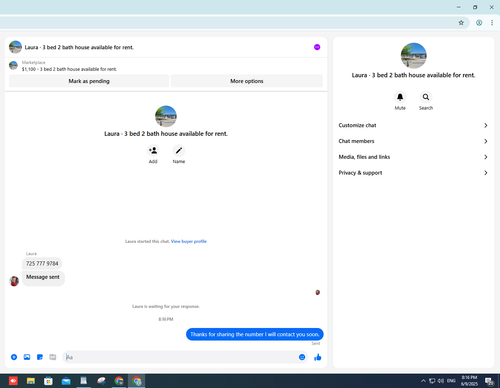
Task: Attach a photo using the image icon
Action: pyautogui.click(x=27, y=357)
